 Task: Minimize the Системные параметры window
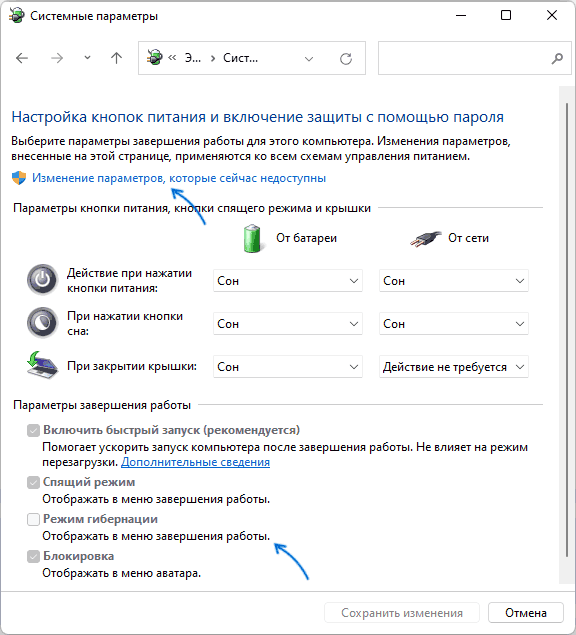pyautogui.click(x=461, y=15)
